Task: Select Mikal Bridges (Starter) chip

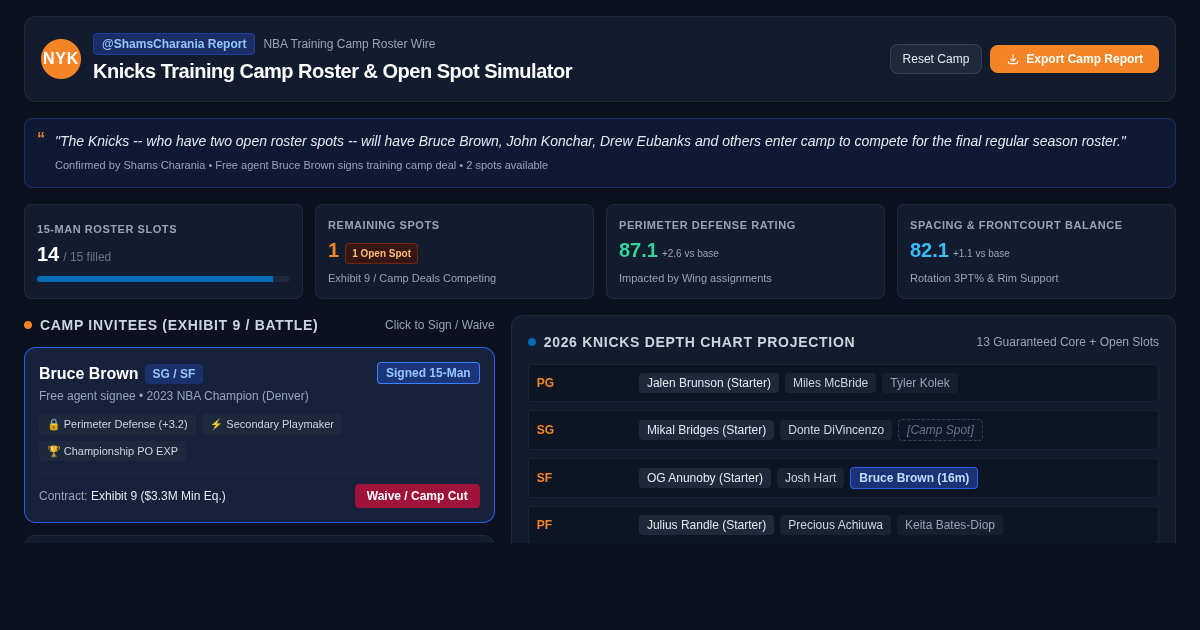Action: [706, 430]
